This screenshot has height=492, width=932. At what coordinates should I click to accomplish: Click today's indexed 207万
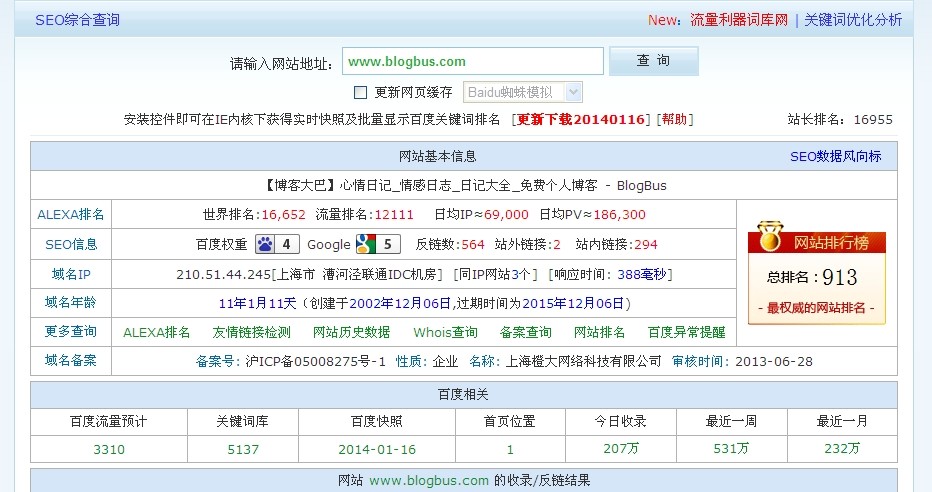(x=621, y=449)
